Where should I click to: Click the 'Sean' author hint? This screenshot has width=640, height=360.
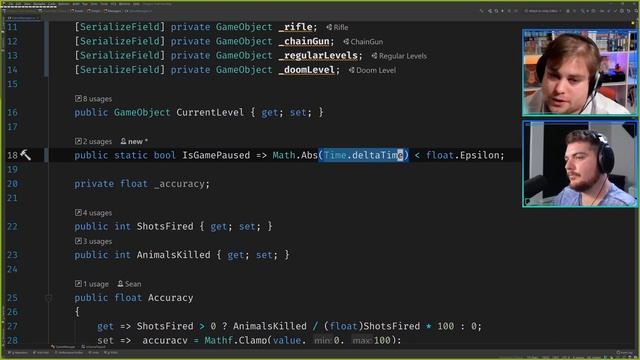pos(129,284)
